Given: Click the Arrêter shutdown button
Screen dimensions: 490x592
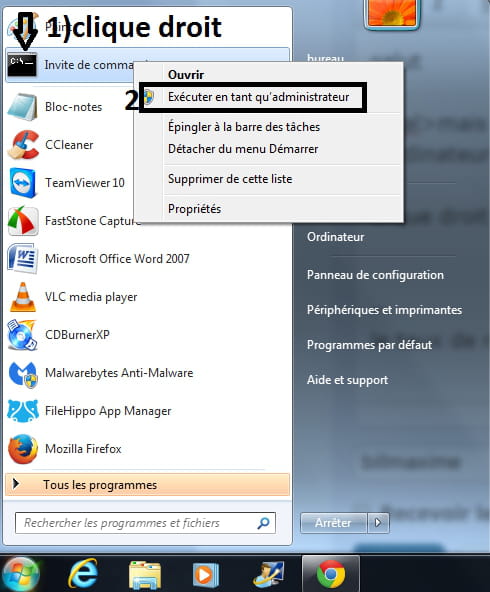Looking at the screenshot, I should point(333,523).
